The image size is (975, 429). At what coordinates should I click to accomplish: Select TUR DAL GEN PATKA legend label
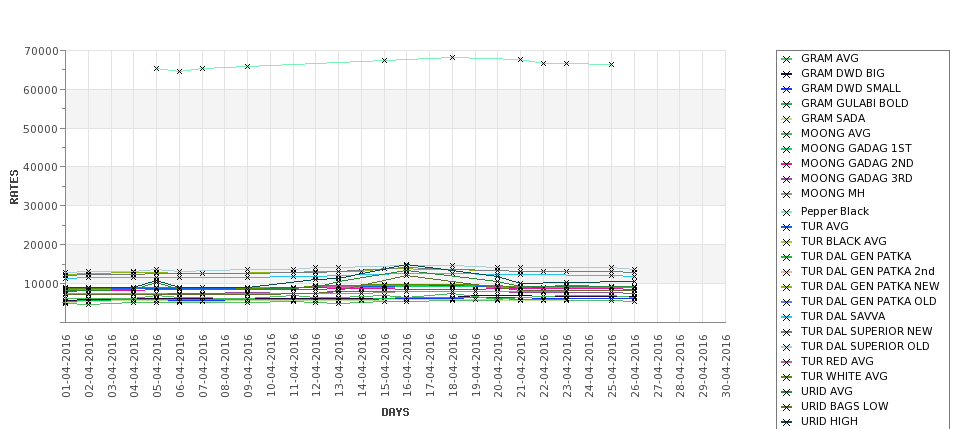(x=856, y=256)
